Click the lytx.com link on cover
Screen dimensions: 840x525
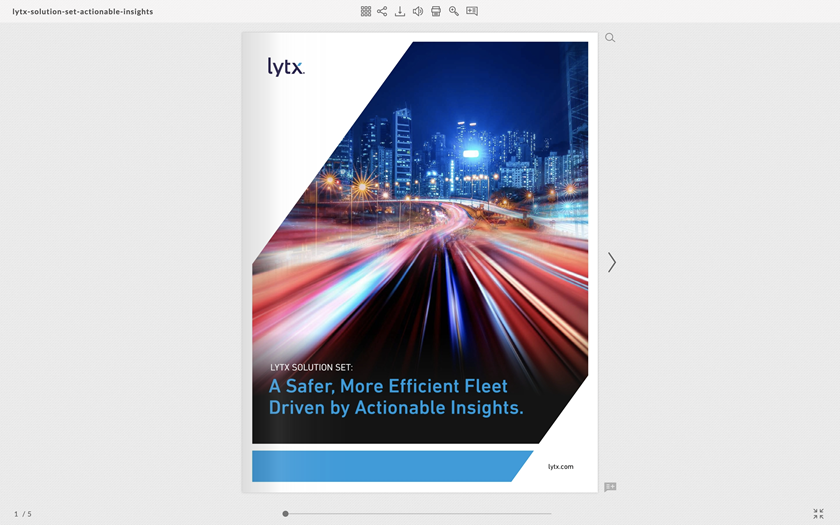tap(560, 466)
